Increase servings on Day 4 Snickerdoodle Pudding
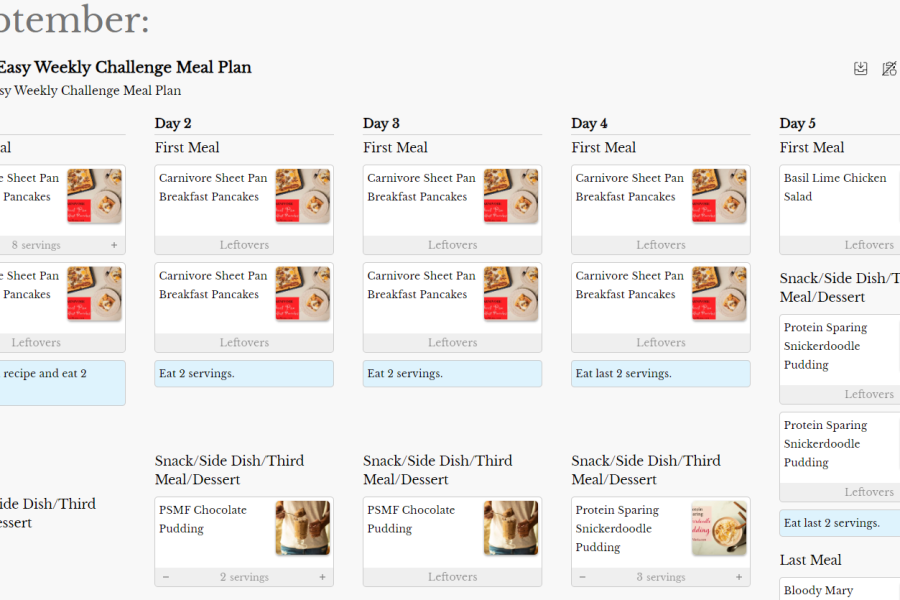900x600 pixels. pos(739,577)
